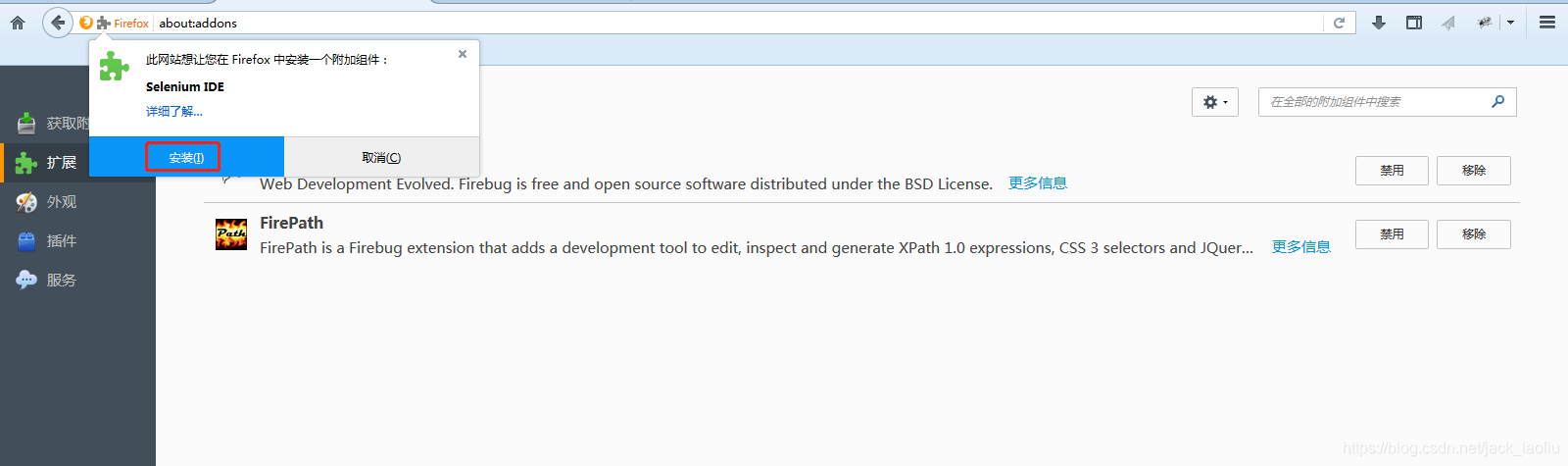Click the magnifier icon in the search box
The image size is (1568, 466).
(1497, 102)
